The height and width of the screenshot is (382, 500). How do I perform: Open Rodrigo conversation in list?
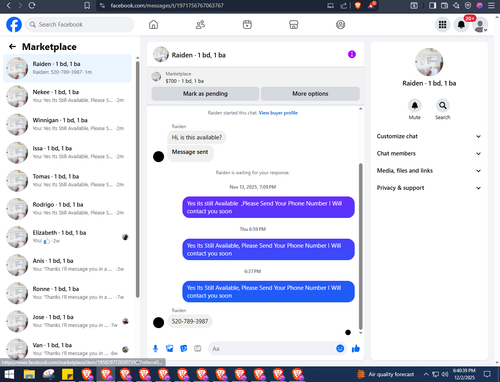68,209
